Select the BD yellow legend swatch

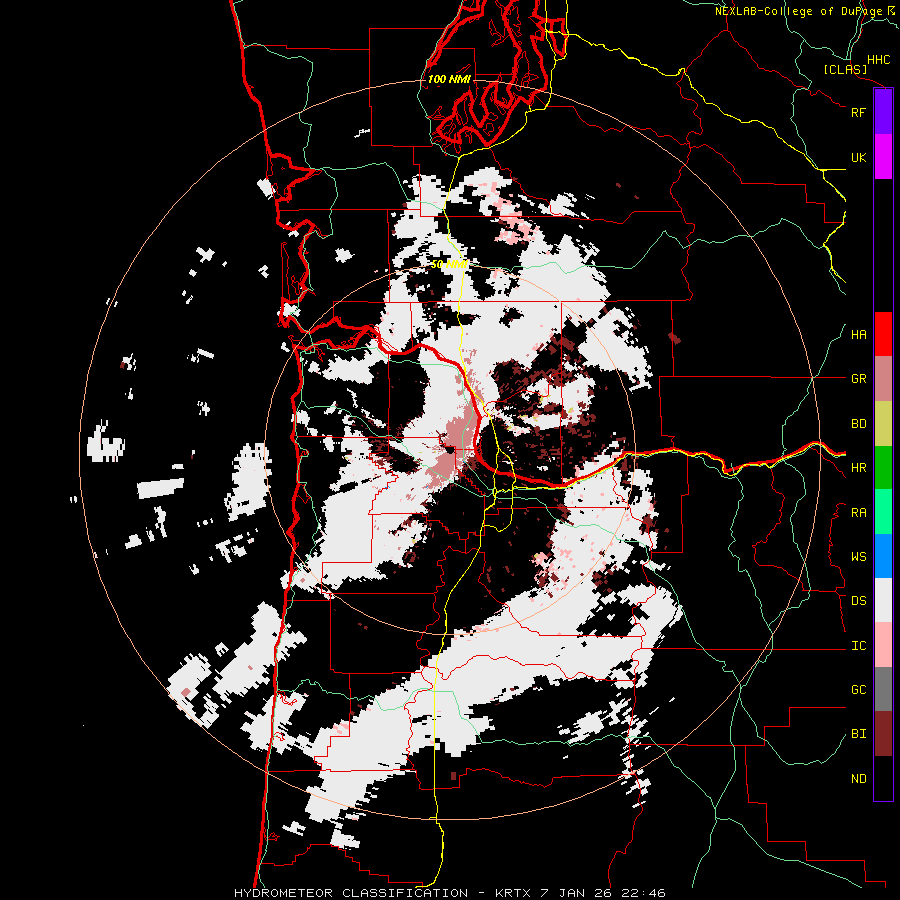883,424
